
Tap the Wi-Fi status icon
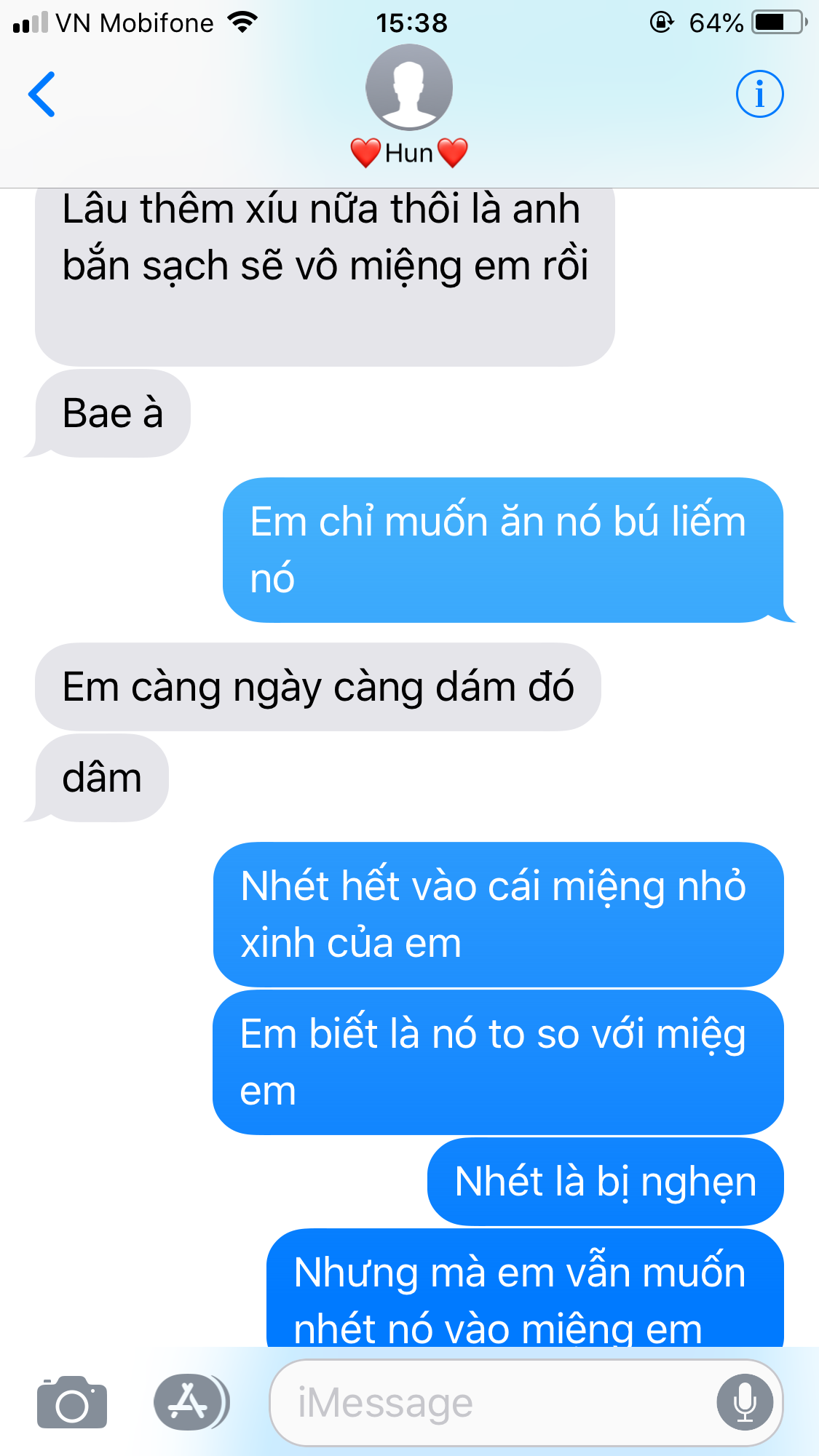pos(242,23)
